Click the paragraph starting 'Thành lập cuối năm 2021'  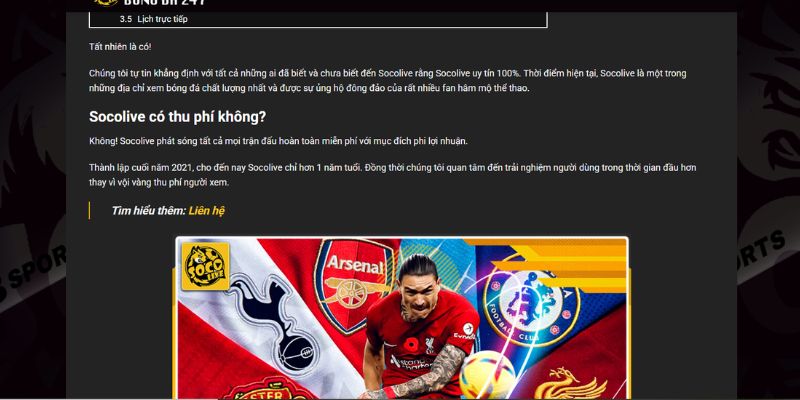pyautogui.click(x=393, y=175)
